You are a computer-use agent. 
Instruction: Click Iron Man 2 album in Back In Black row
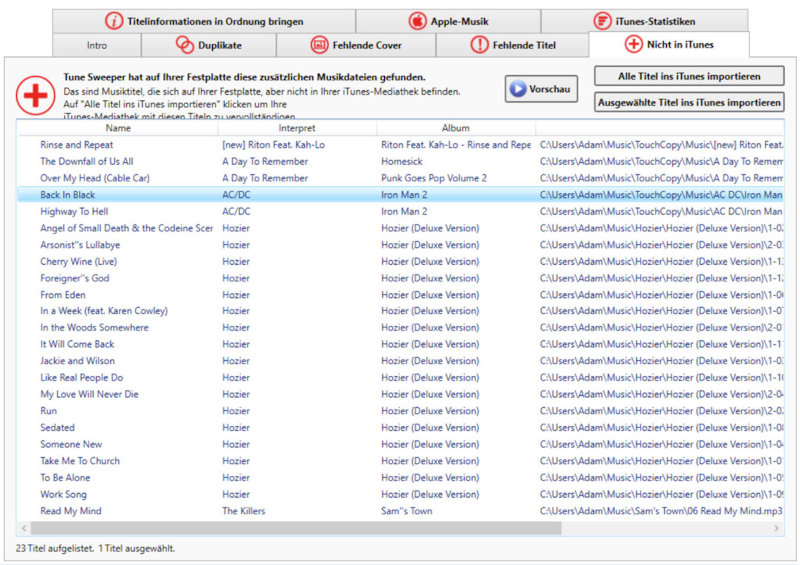[404, 195]
